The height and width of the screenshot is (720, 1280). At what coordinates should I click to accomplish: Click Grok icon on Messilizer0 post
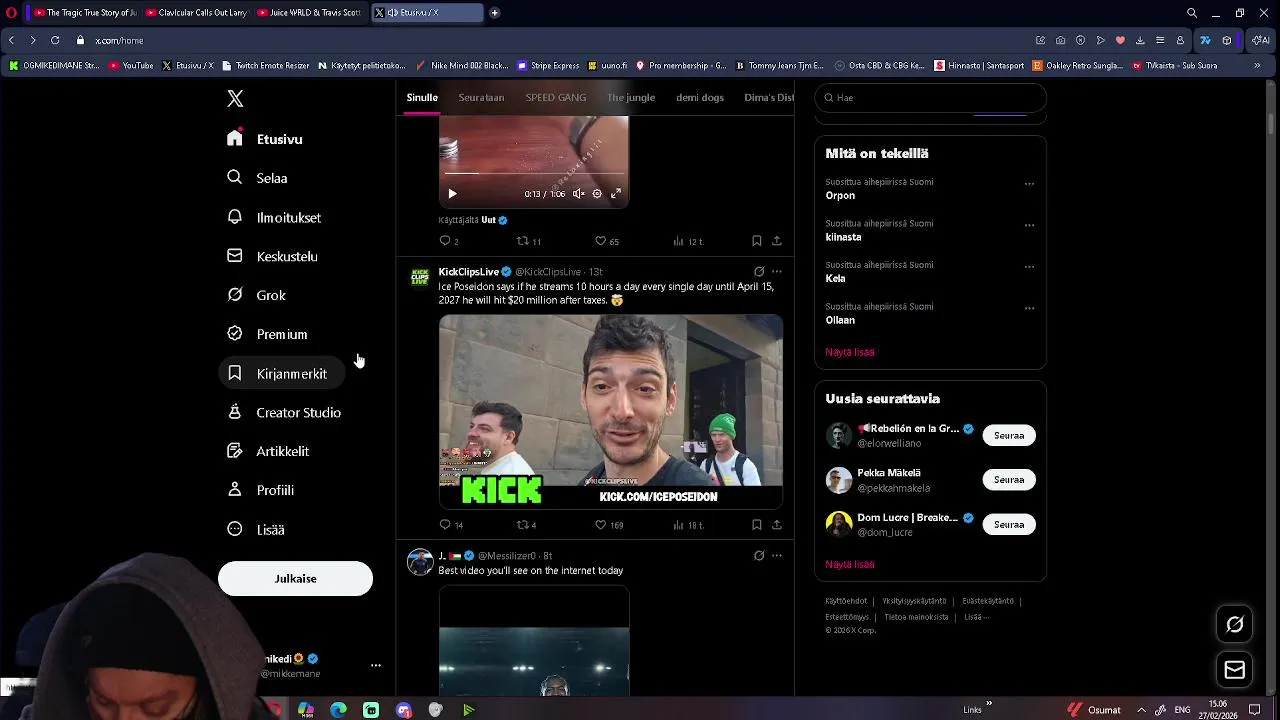click(x=759, y=556)
